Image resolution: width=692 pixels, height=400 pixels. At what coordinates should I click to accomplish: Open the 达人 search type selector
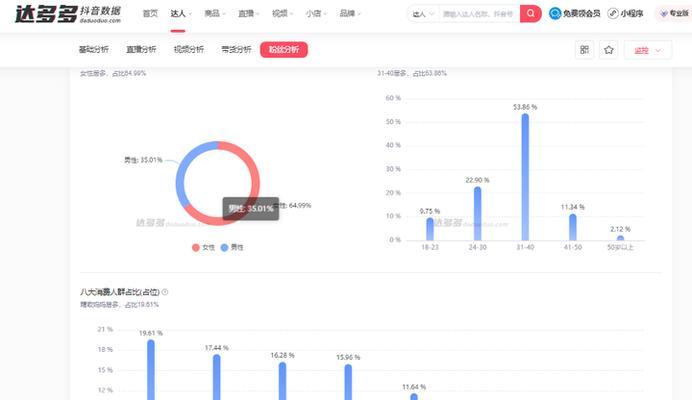423,14
